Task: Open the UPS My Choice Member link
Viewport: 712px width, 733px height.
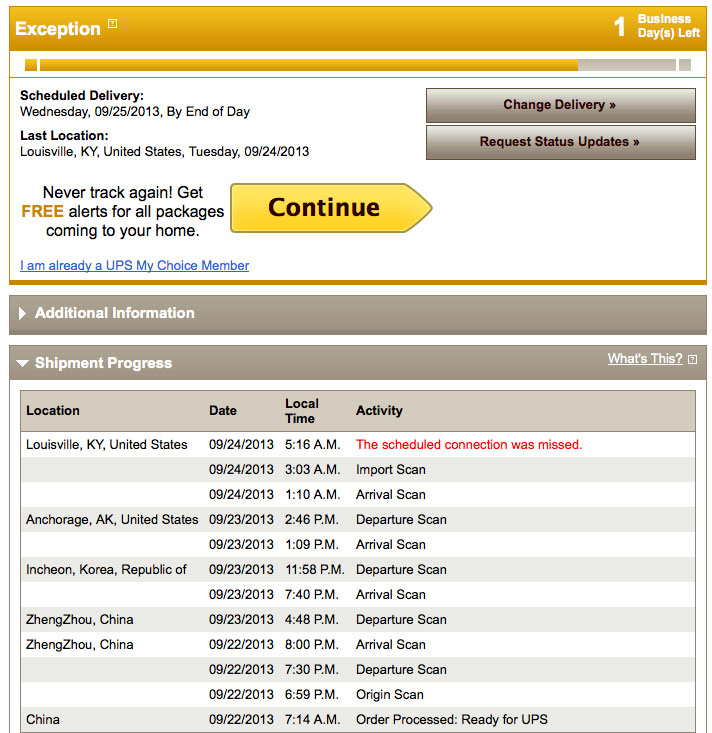Action: (x=135, y=266)
